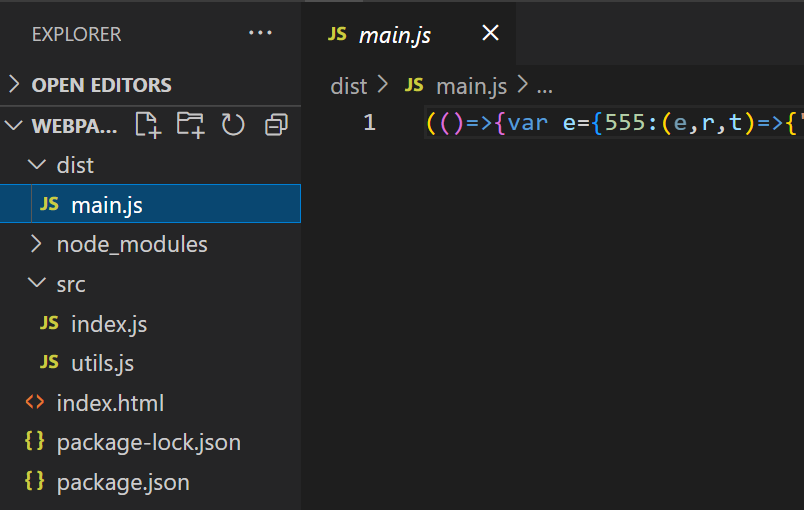This screenshot has width=804, height=510.
Task: Close the main.js tab
Action: click(491, 33)
